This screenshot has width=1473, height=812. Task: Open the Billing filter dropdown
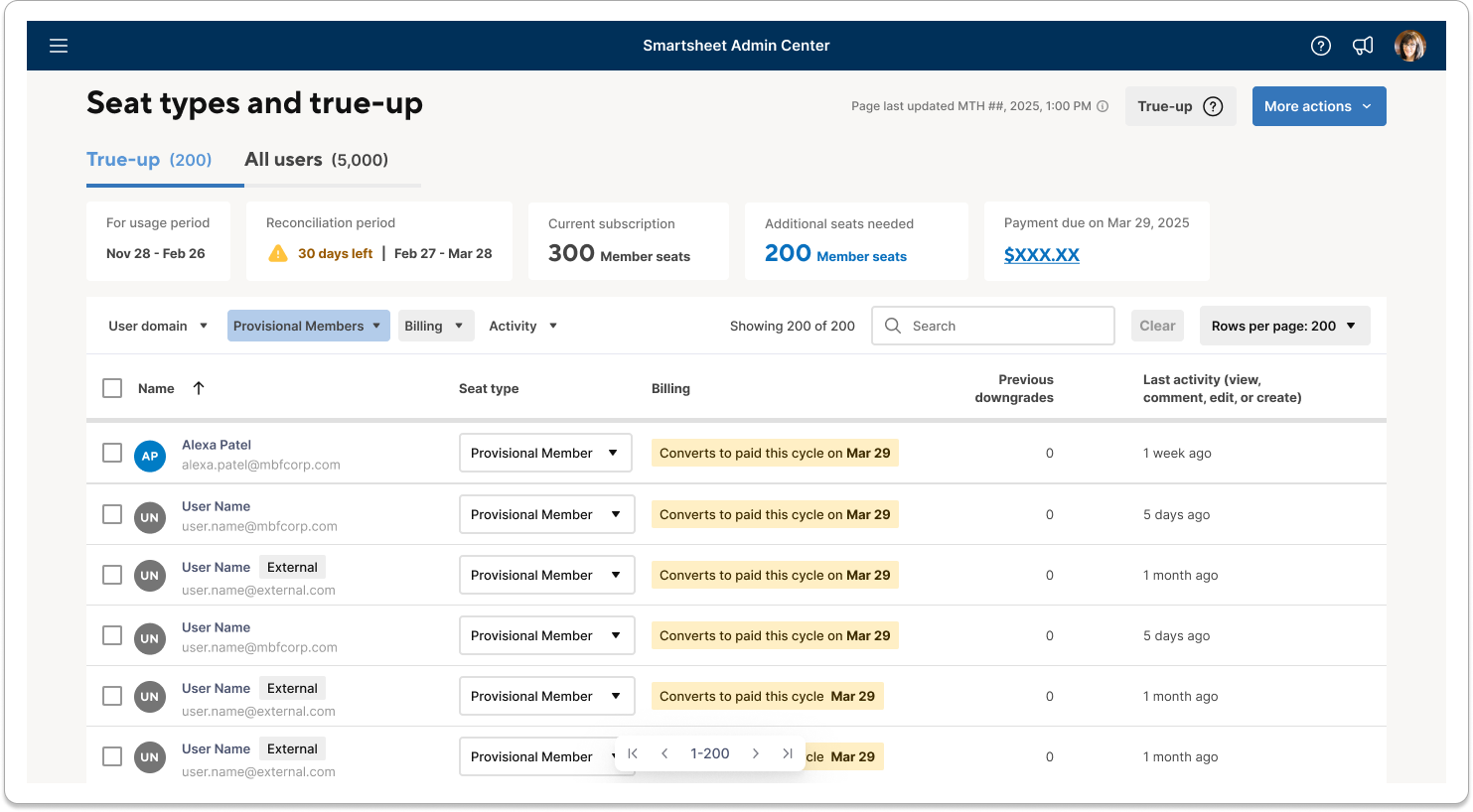coord(437,326)
